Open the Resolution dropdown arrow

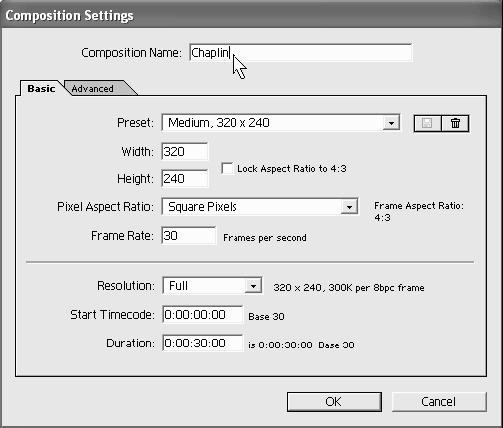(x=253, y=286)
